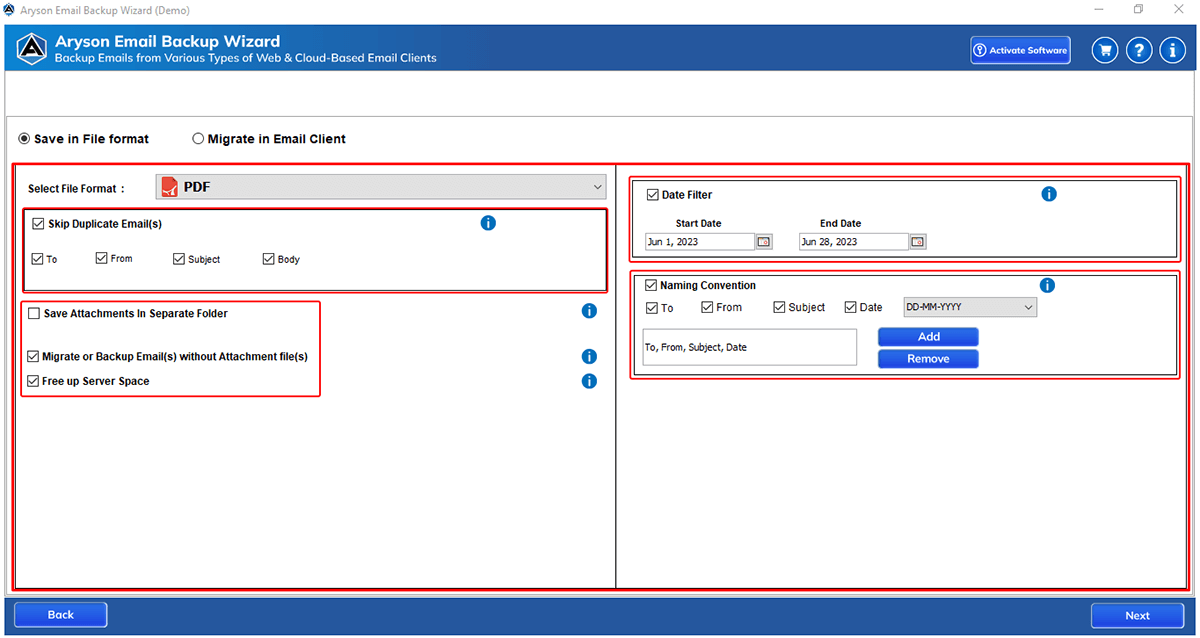1200x638 pixels.
Task: Click the Activate Software button
Action: point(1020,50)
